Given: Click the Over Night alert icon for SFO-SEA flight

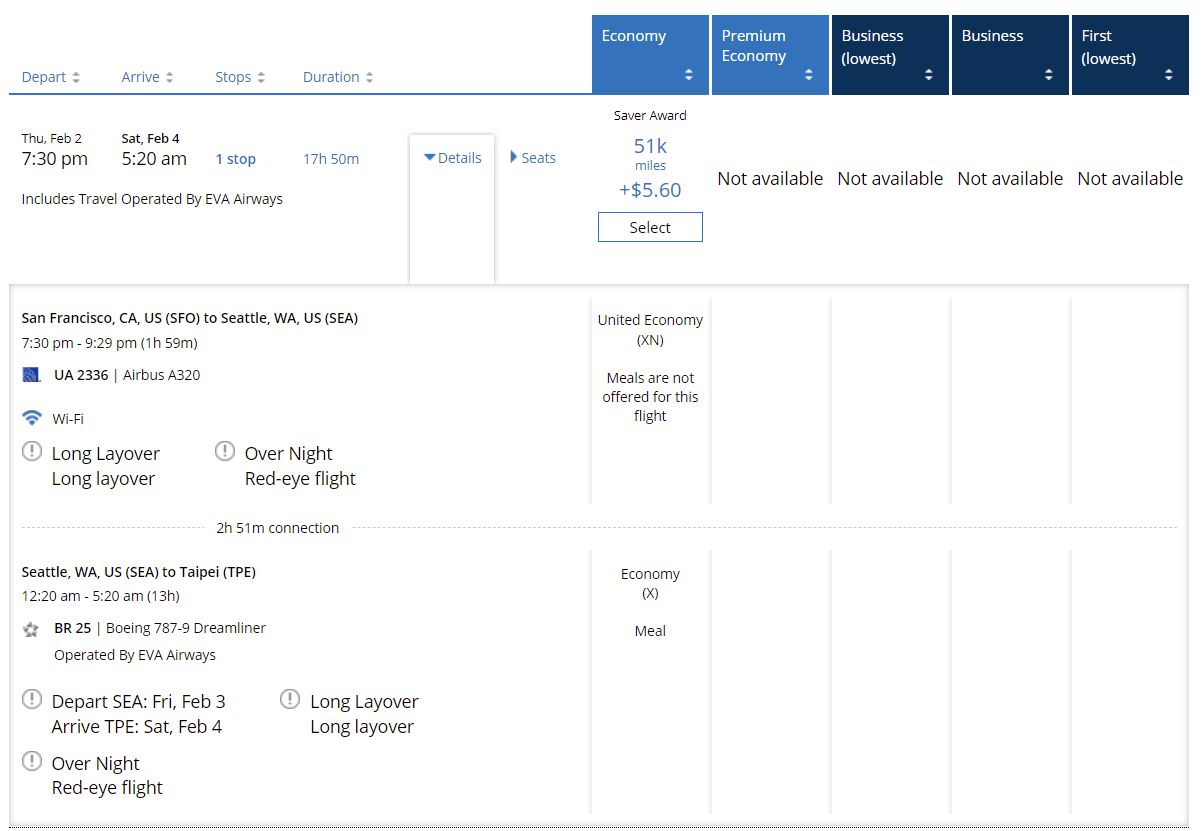Looking at the screenshot, I should click(225, 452).
